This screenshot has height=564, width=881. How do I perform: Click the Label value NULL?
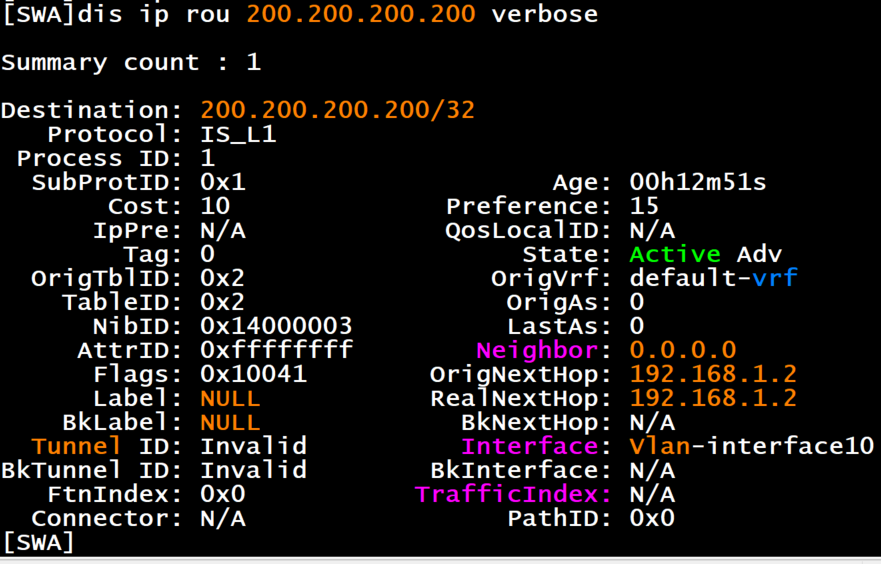pyautogui.click(x=230, y=399)
